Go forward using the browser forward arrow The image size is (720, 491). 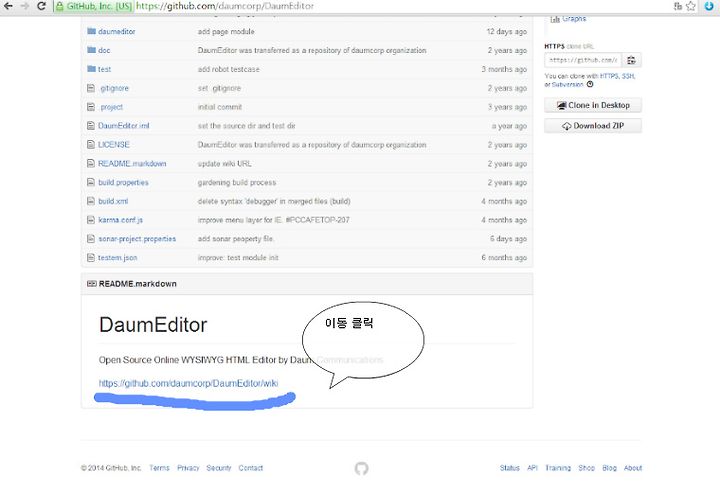[24, 6]
